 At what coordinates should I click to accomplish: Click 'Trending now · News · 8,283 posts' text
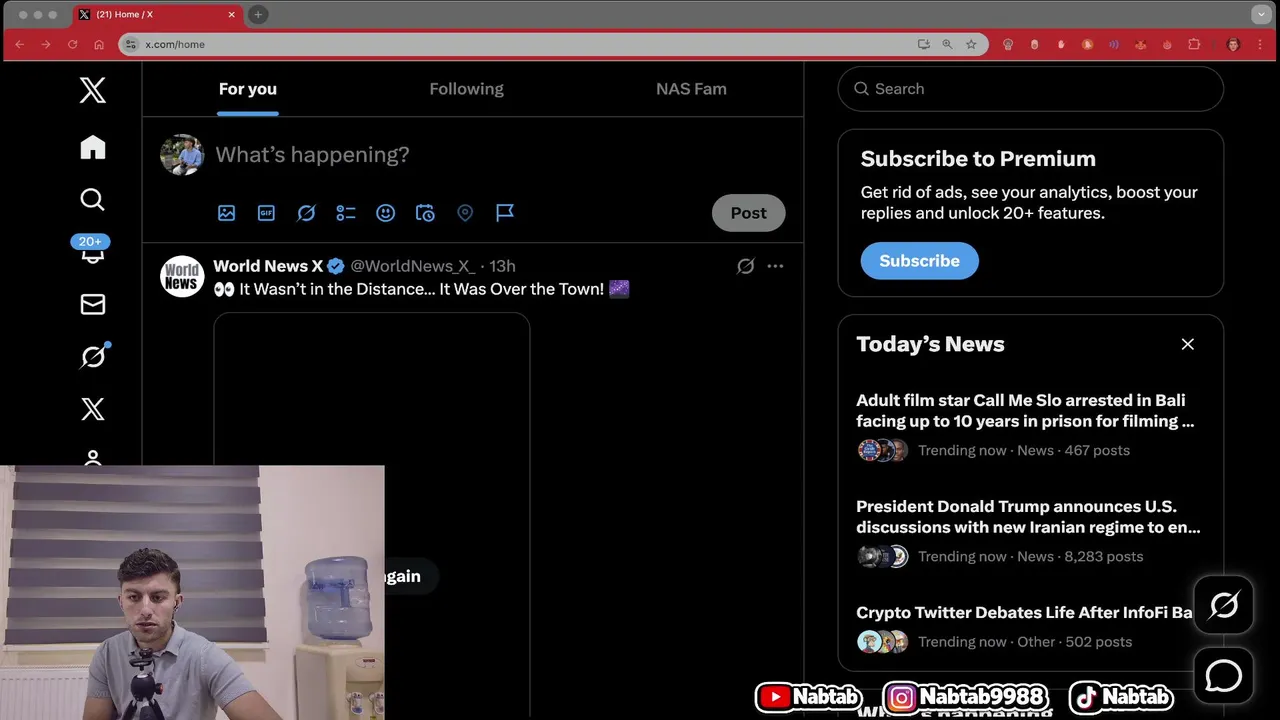(1030, 556)
